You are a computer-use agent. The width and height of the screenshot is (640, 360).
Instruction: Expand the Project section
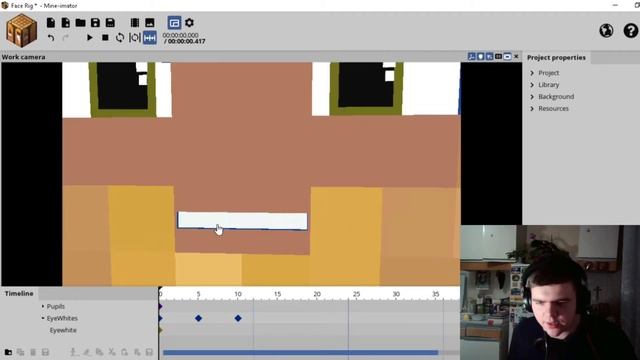pos(532,73)
